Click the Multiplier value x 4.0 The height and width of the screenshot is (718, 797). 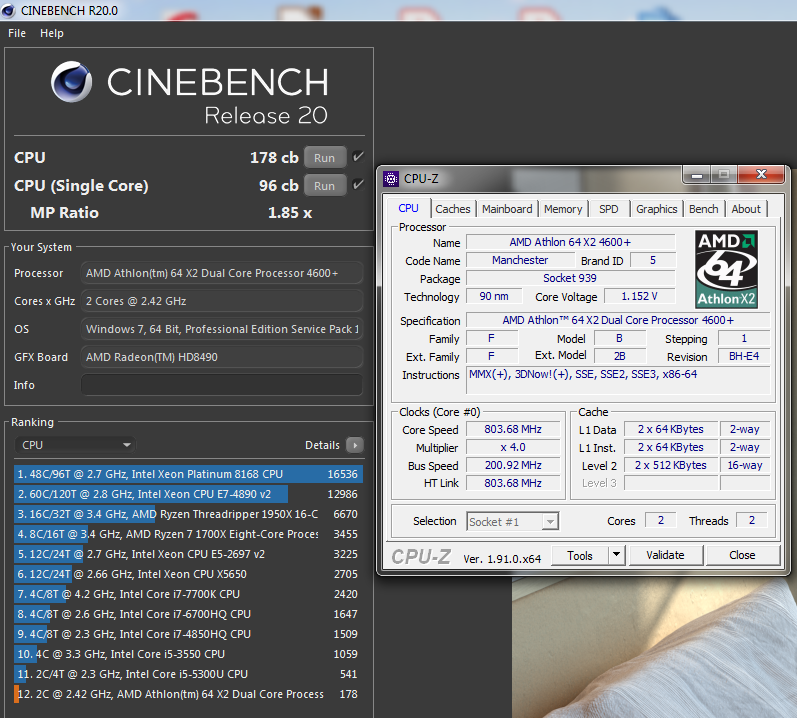coord(513,447)
